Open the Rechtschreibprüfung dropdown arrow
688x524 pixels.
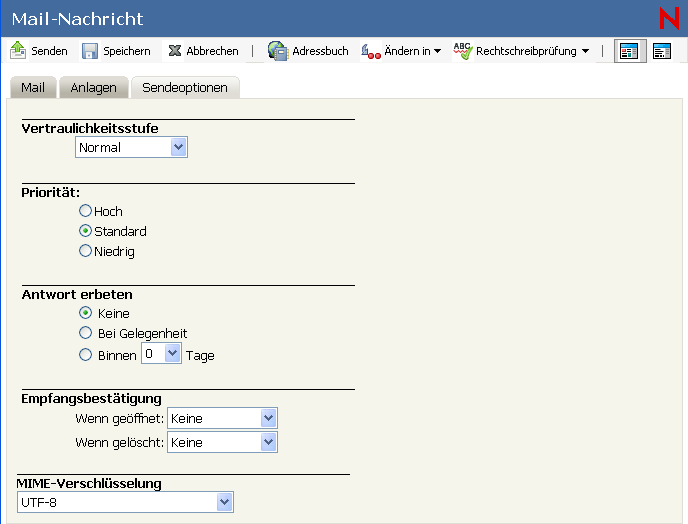click(x=585, y=51)
